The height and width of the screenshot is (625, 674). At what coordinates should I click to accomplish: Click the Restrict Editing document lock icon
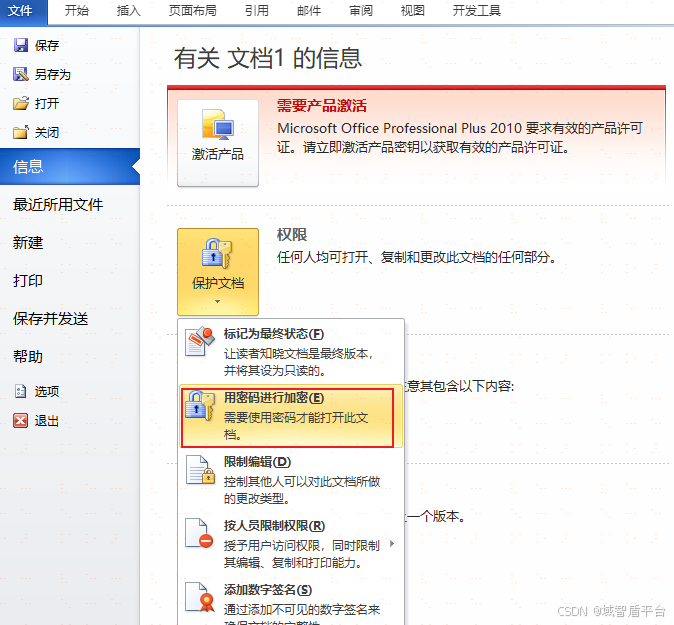tap(200, 469)
